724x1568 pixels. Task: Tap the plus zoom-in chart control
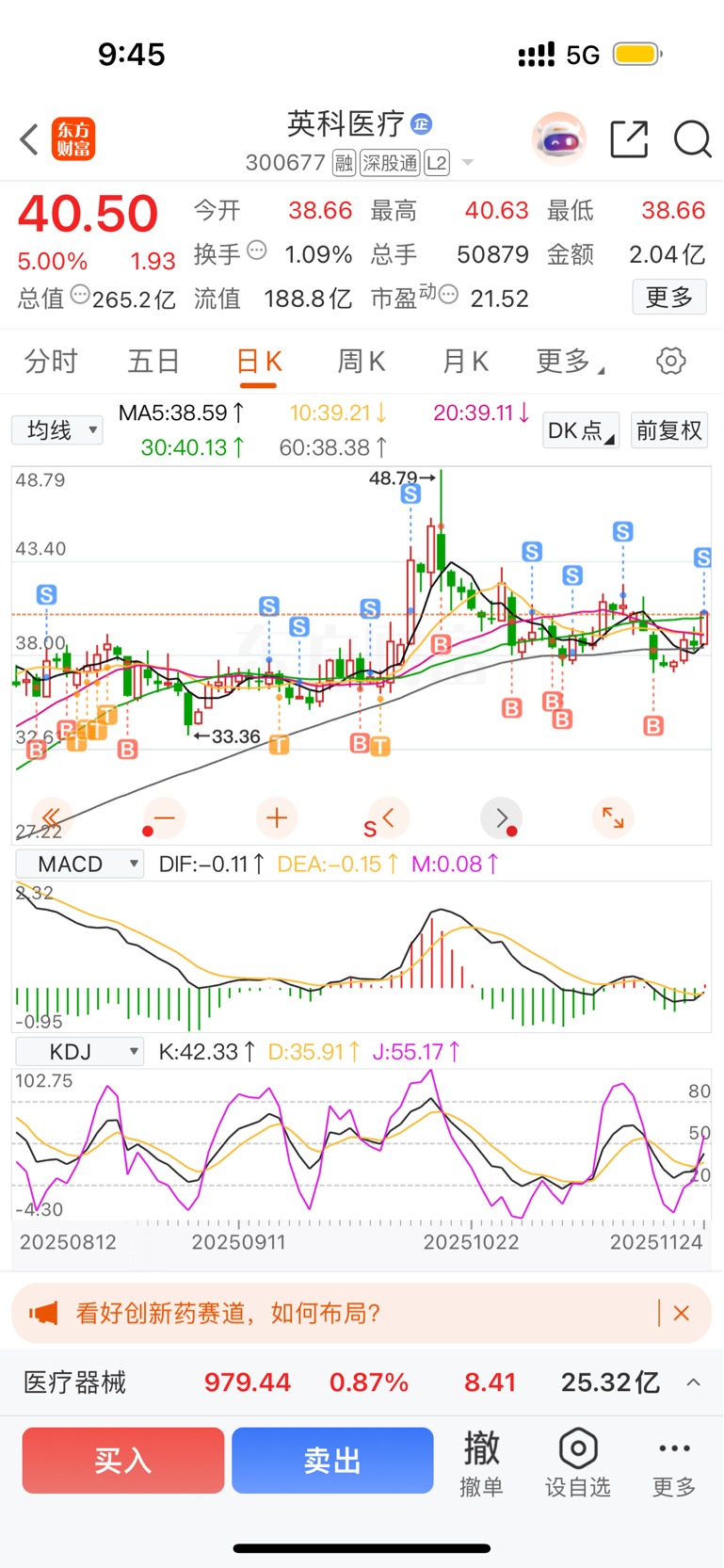click(x=277, y=817)
